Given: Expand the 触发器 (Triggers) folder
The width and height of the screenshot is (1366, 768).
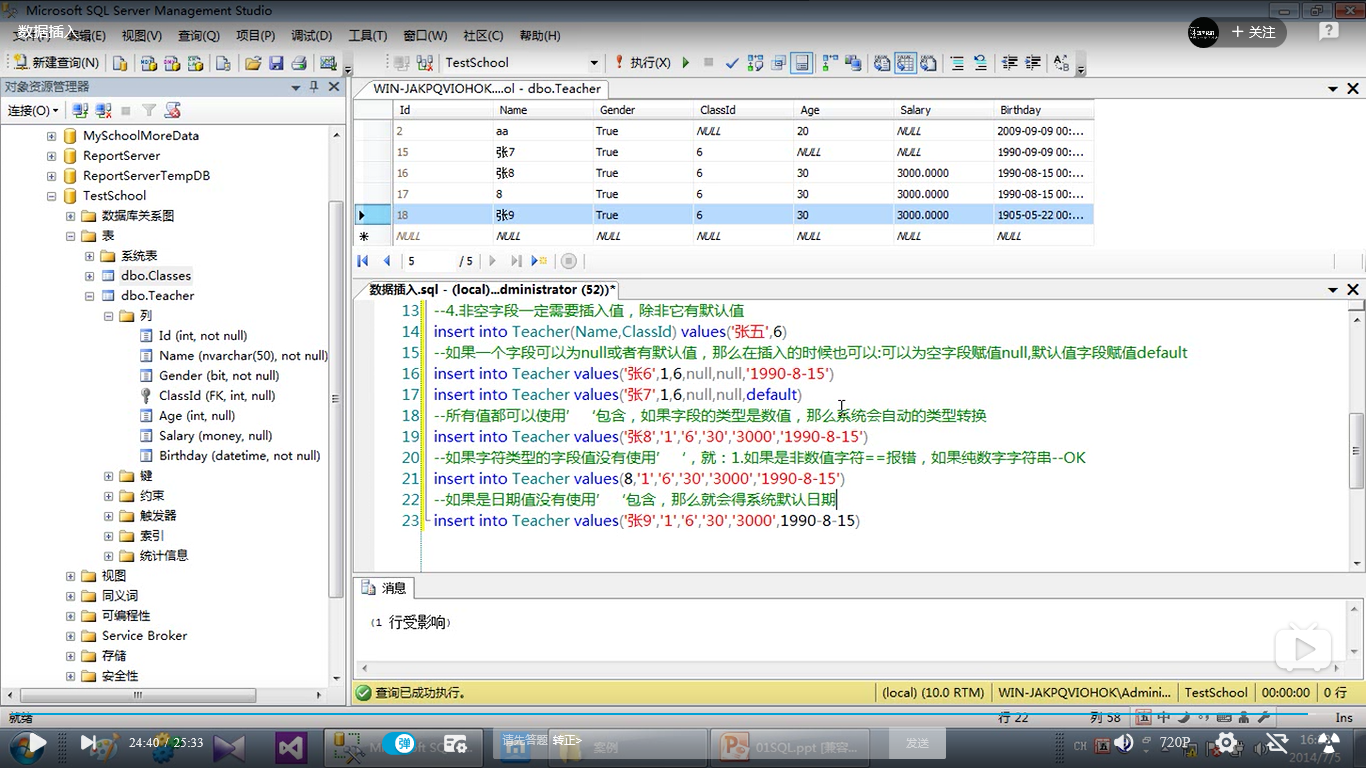Looking at the screenshot, I should [108, 515].
